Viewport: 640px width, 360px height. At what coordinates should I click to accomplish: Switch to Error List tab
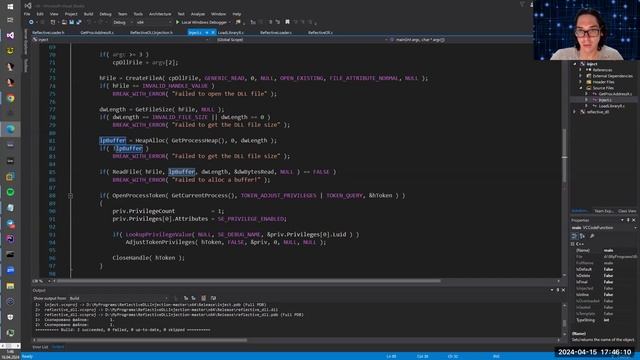click(x=40, y=347)
